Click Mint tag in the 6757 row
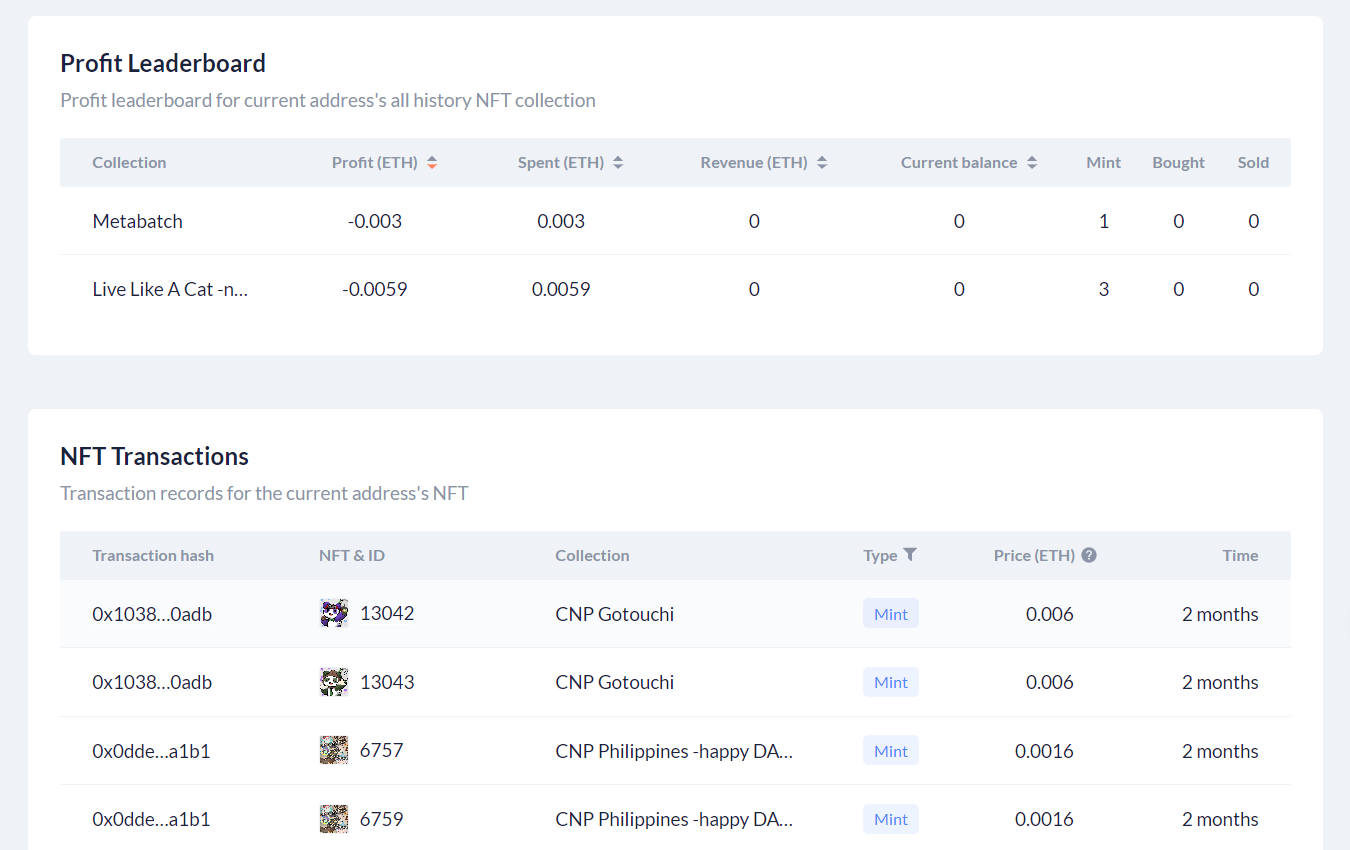Viewport: 1350px width, 850px height. point(891,751)
